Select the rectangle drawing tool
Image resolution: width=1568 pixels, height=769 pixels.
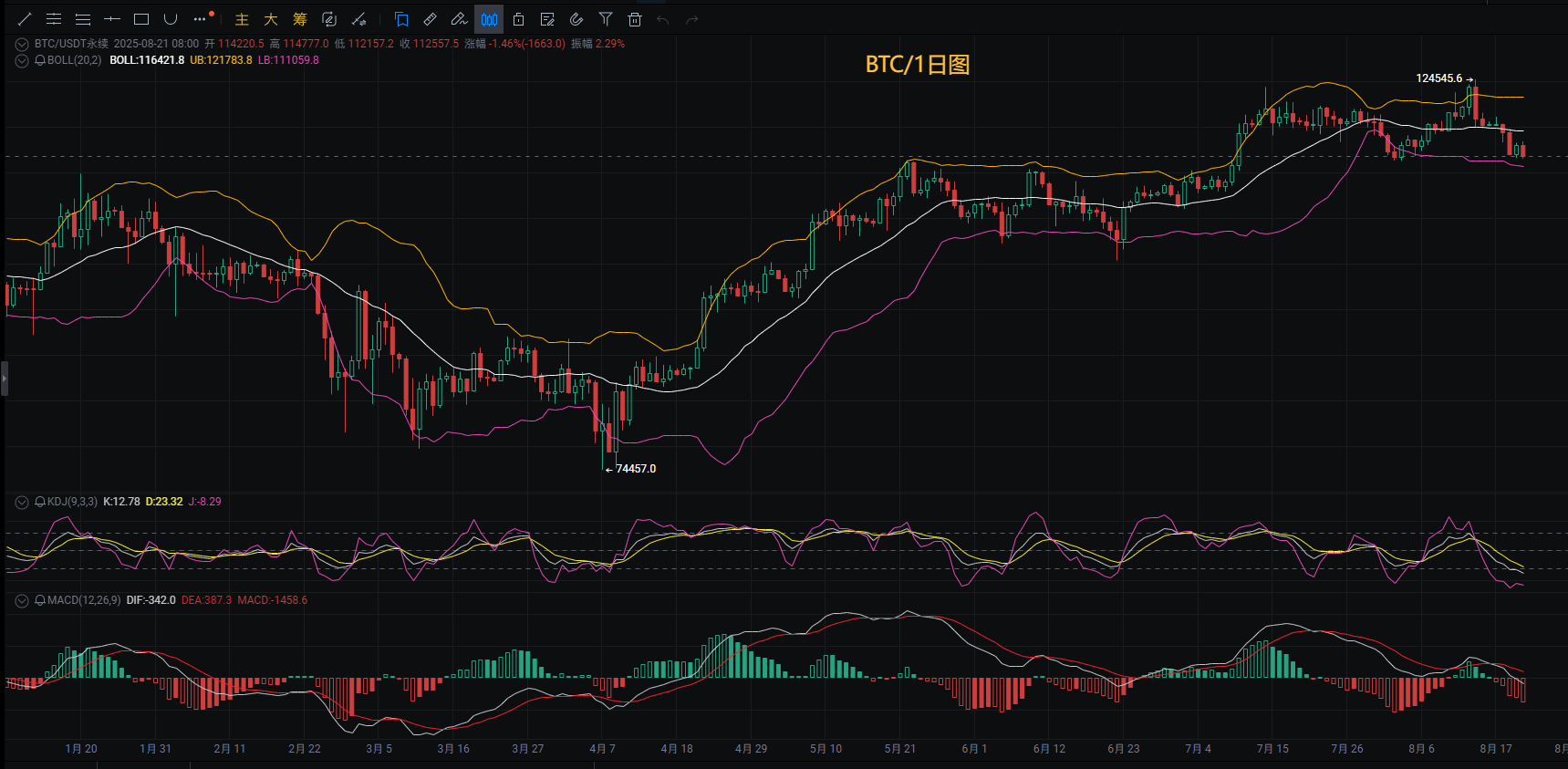click(141, 19)
